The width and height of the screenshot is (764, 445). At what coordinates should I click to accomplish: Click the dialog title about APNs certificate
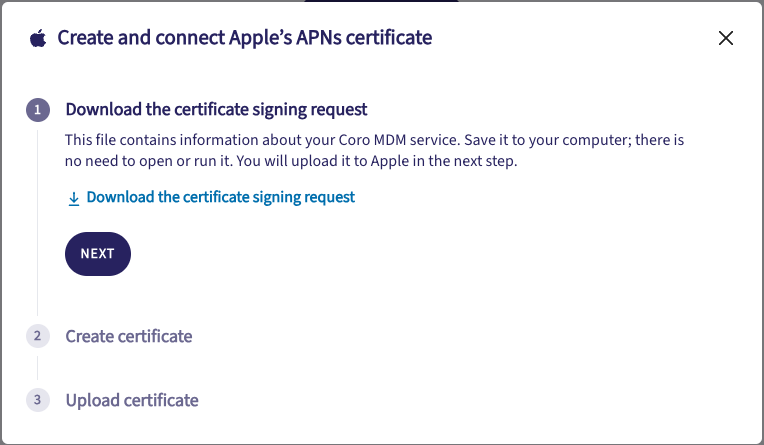245,38
